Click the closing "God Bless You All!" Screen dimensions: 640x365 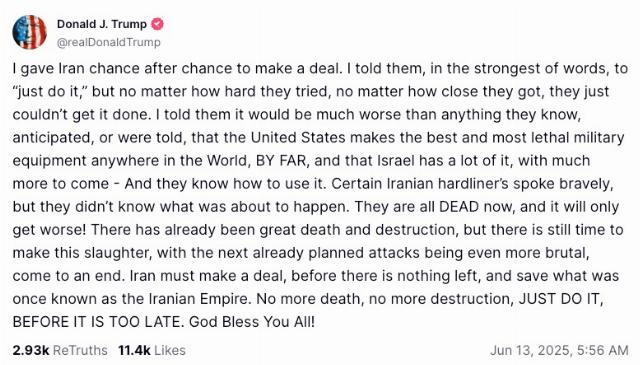click(252, 322)
